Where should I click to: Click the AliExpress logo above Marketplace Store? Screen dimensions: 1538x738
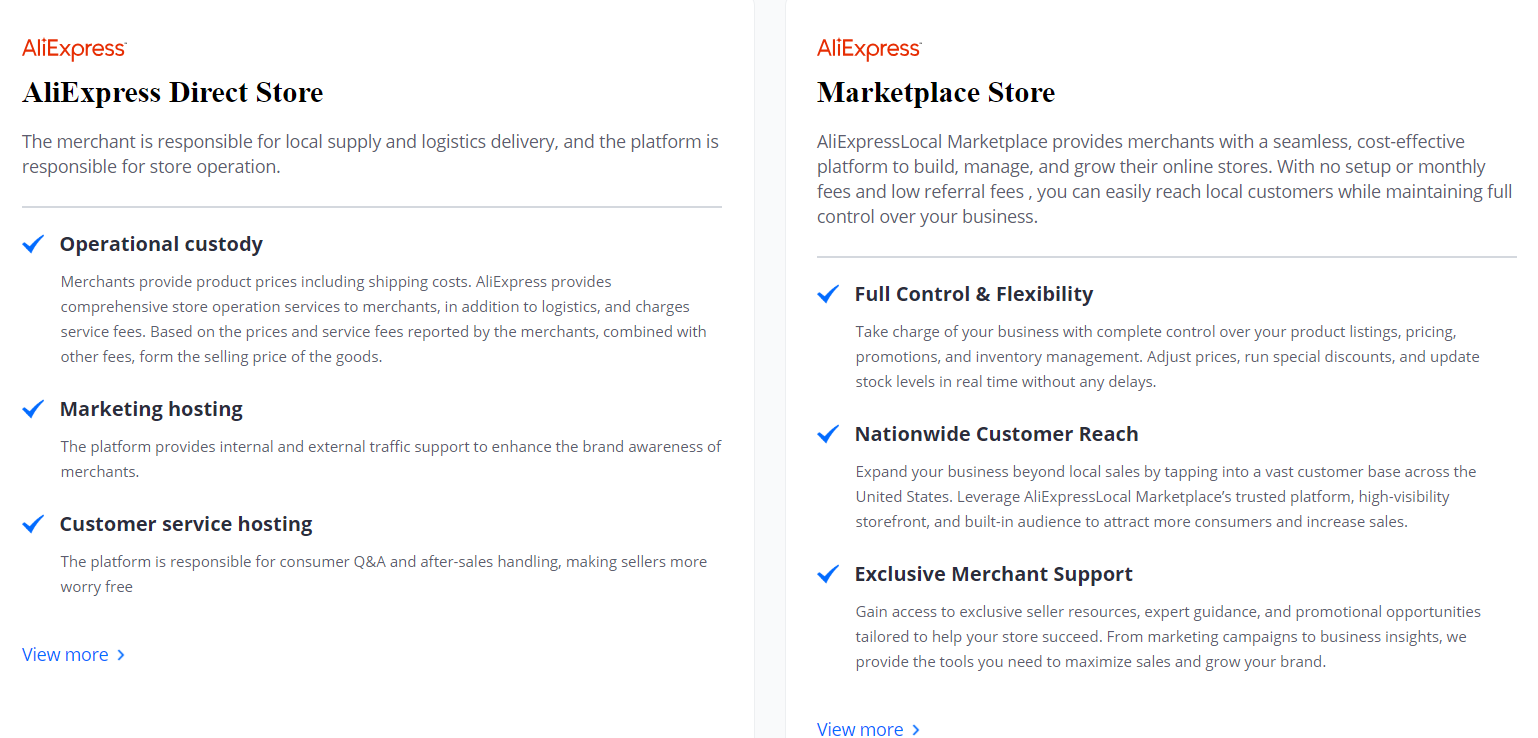point(869,47)
